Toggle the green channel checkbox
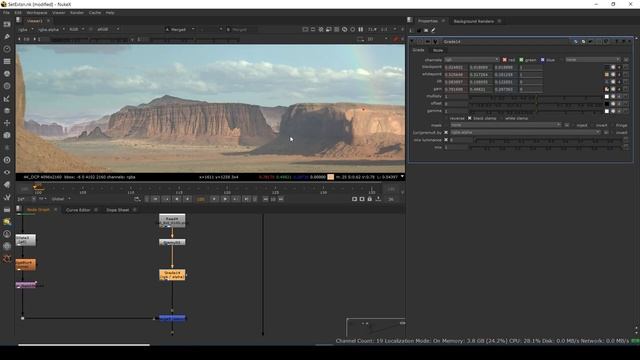 [521, 60]
